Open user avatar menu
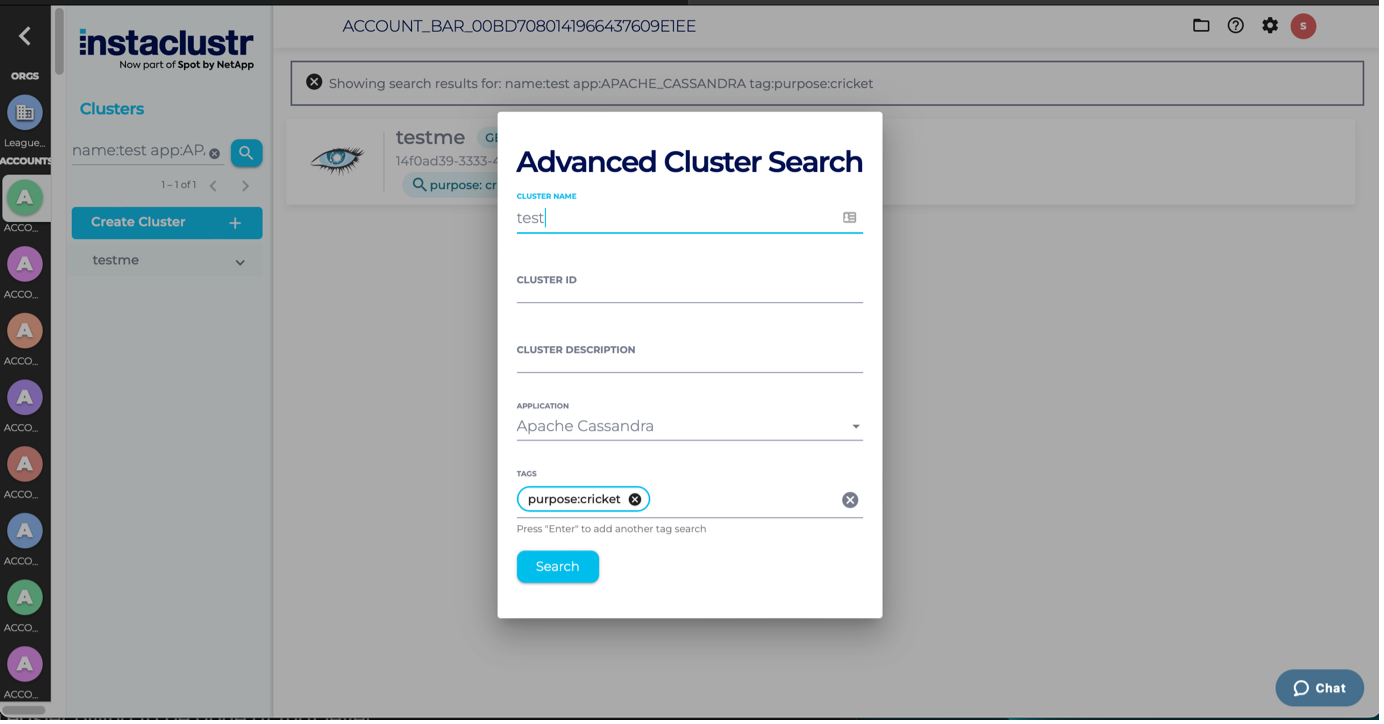This screenshot has width=1384, height=724. (x=1307, y=26)
